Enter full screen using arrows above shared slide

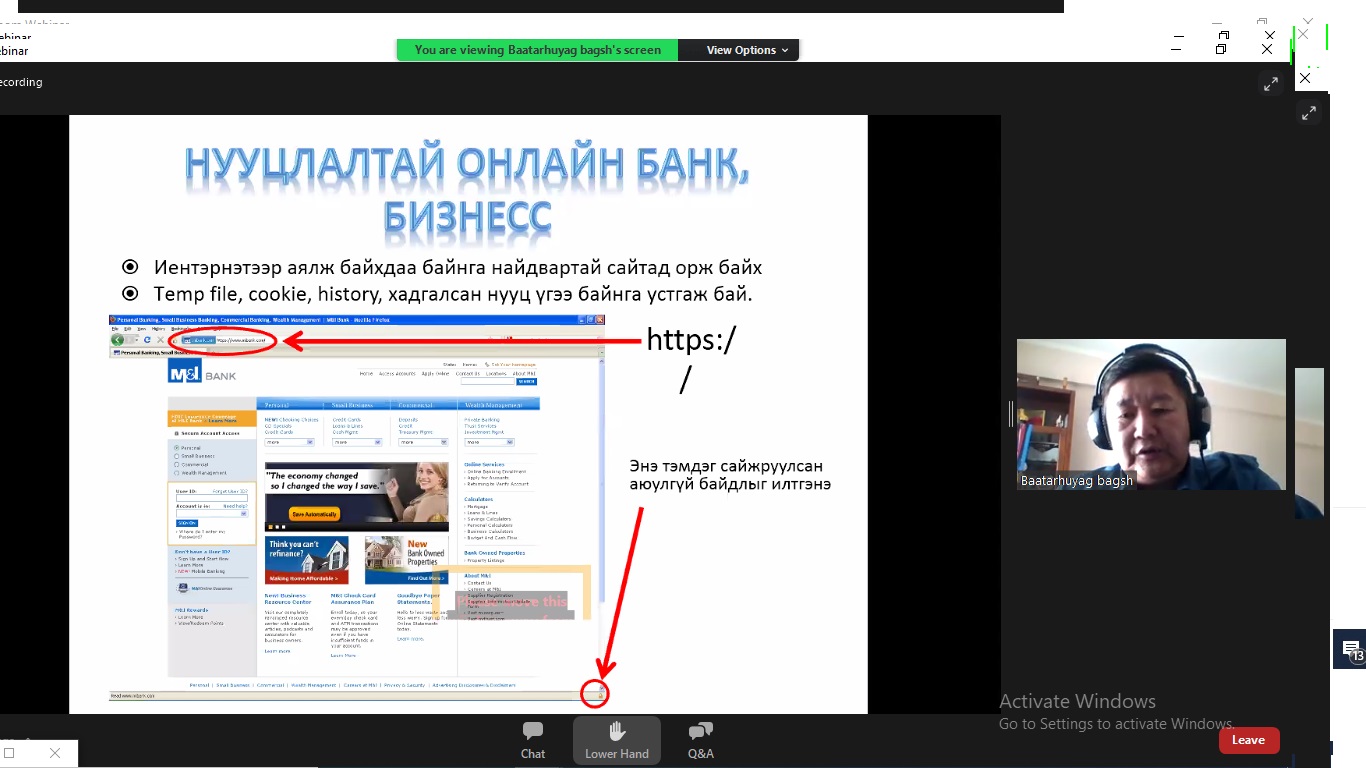1270,85
